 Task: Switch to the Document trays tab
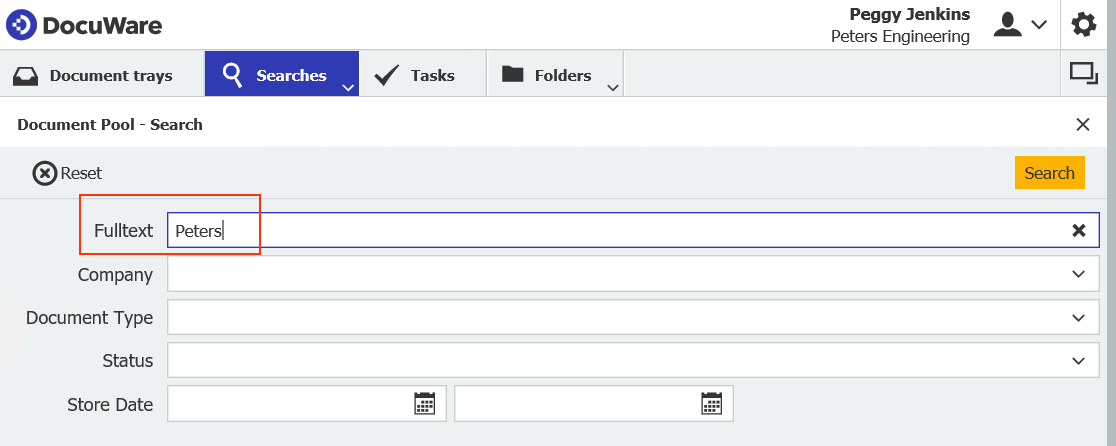(94, 75)
